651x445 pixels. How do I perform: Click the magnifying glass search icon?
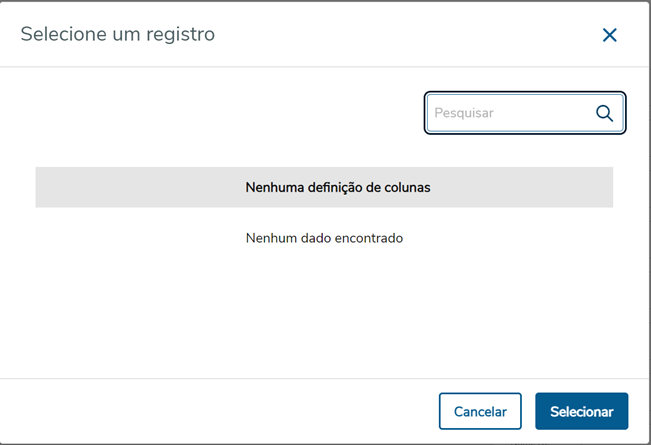point(604,113)
